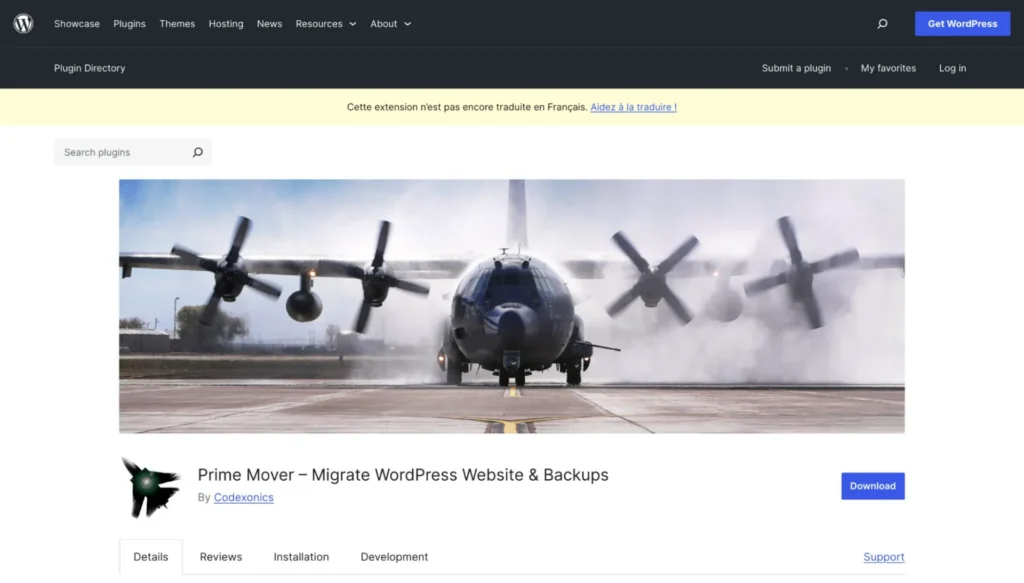
Task: Click the Prime Mover plugin title text
Action: tap(403, 475)
